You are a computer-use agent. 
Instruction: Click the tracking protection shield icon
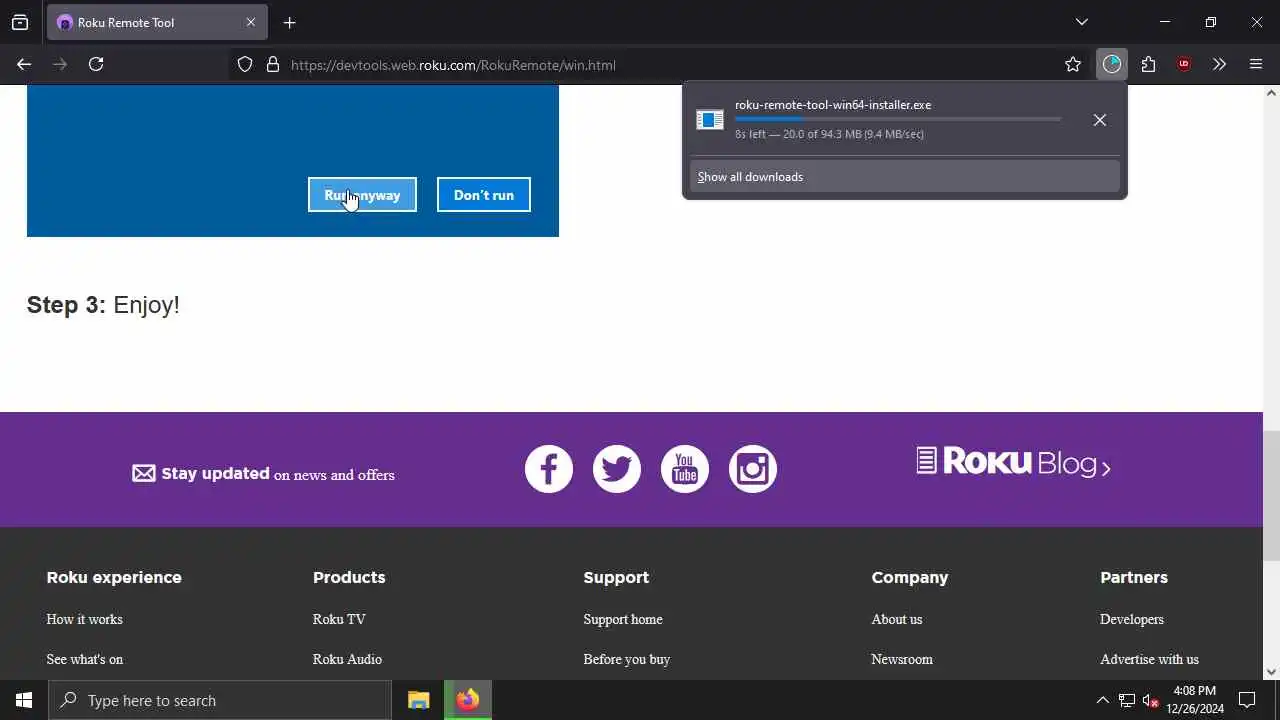tap(245, 65)
